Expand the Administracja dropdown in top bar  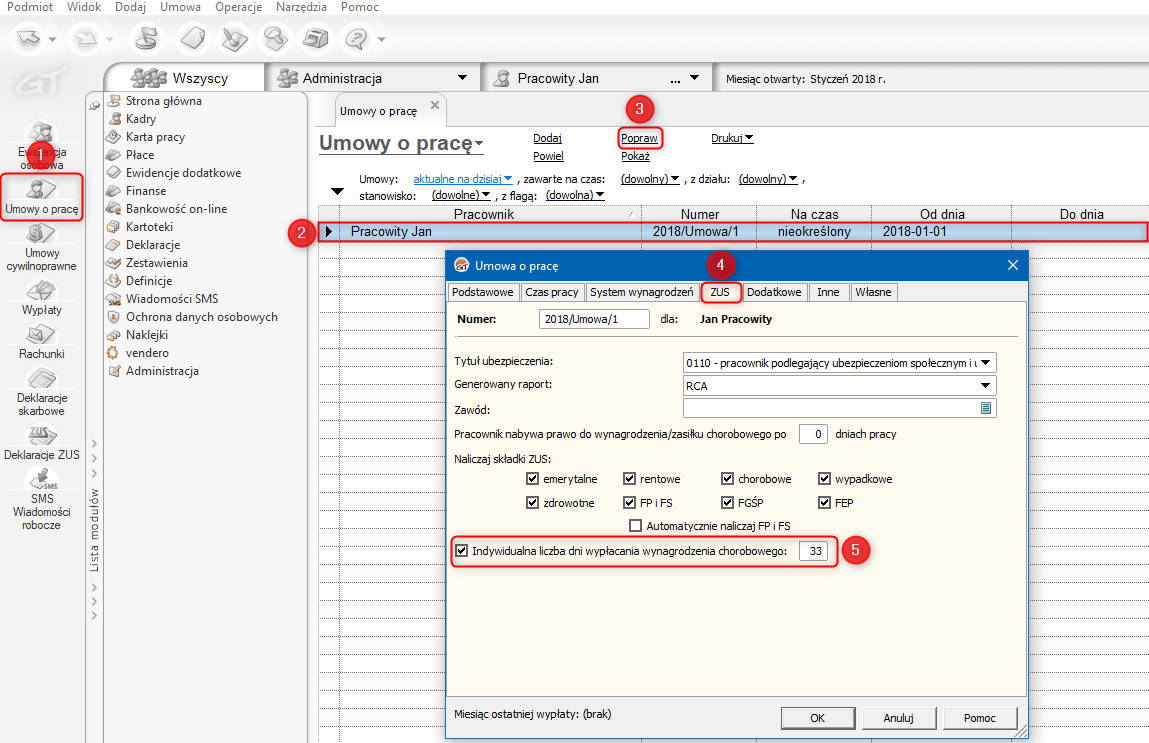462,78
